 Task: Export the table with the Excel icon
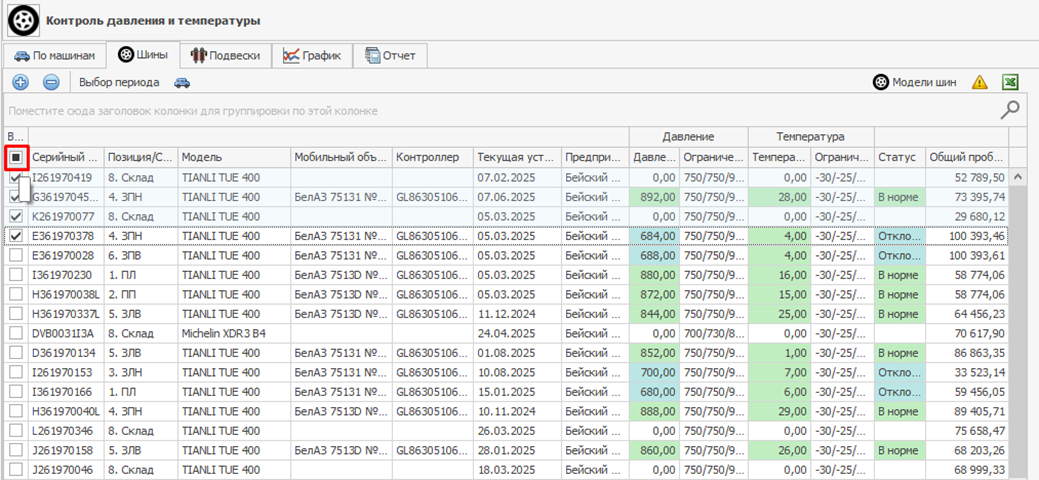(1011, 82)
